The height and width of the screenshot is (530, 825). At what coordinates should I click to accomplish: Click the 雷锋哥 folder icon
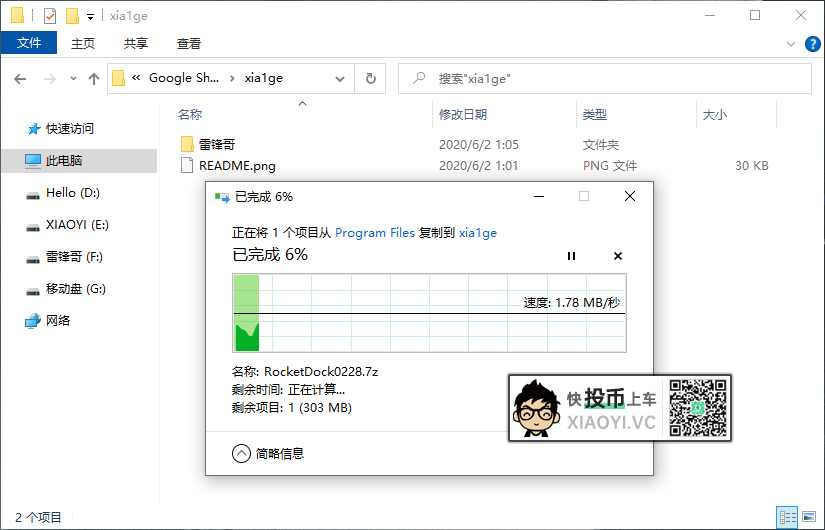(187, 144)
